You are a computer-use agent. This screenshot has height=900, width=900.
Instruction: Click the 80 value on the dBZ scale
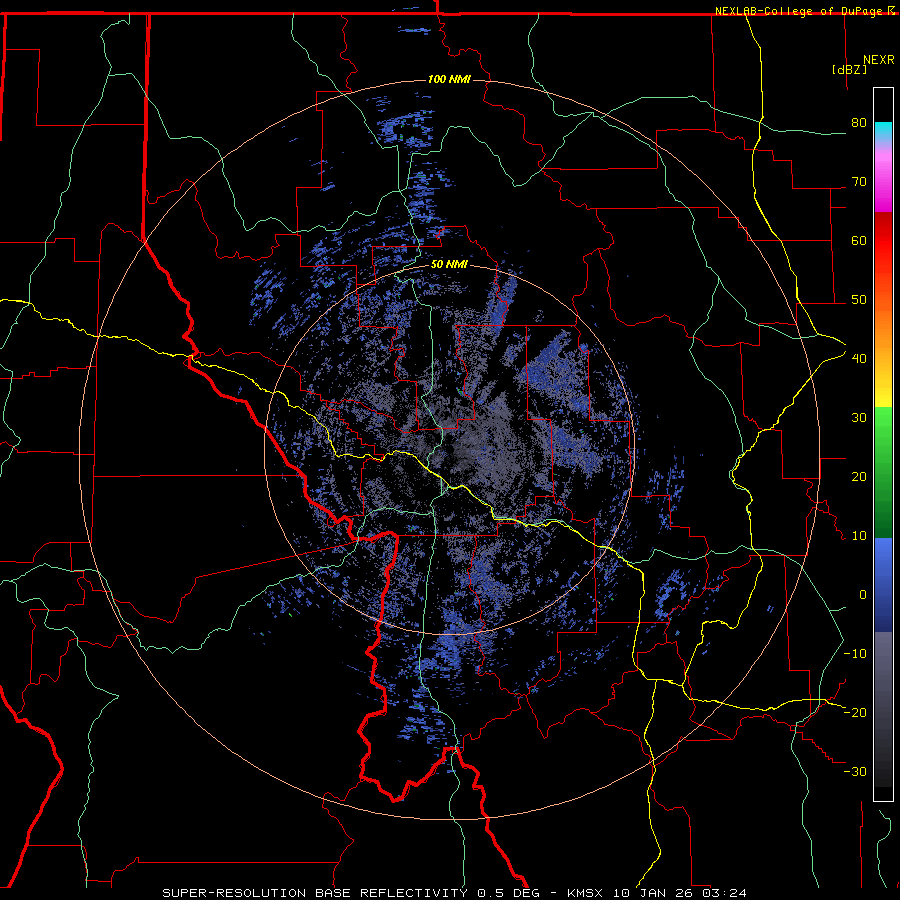click(859, 123)
